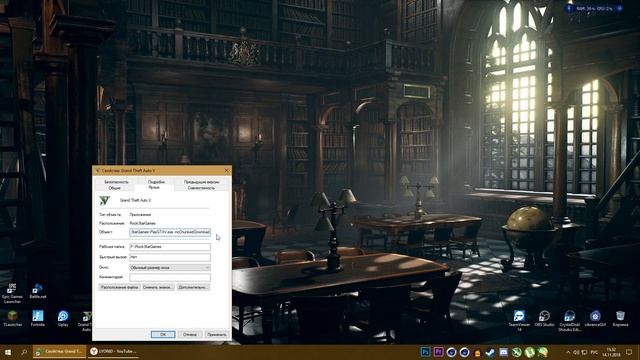Click the Отмена cancel button
Image resolution: width=640 pixels, height=360 pixels.
190,334
